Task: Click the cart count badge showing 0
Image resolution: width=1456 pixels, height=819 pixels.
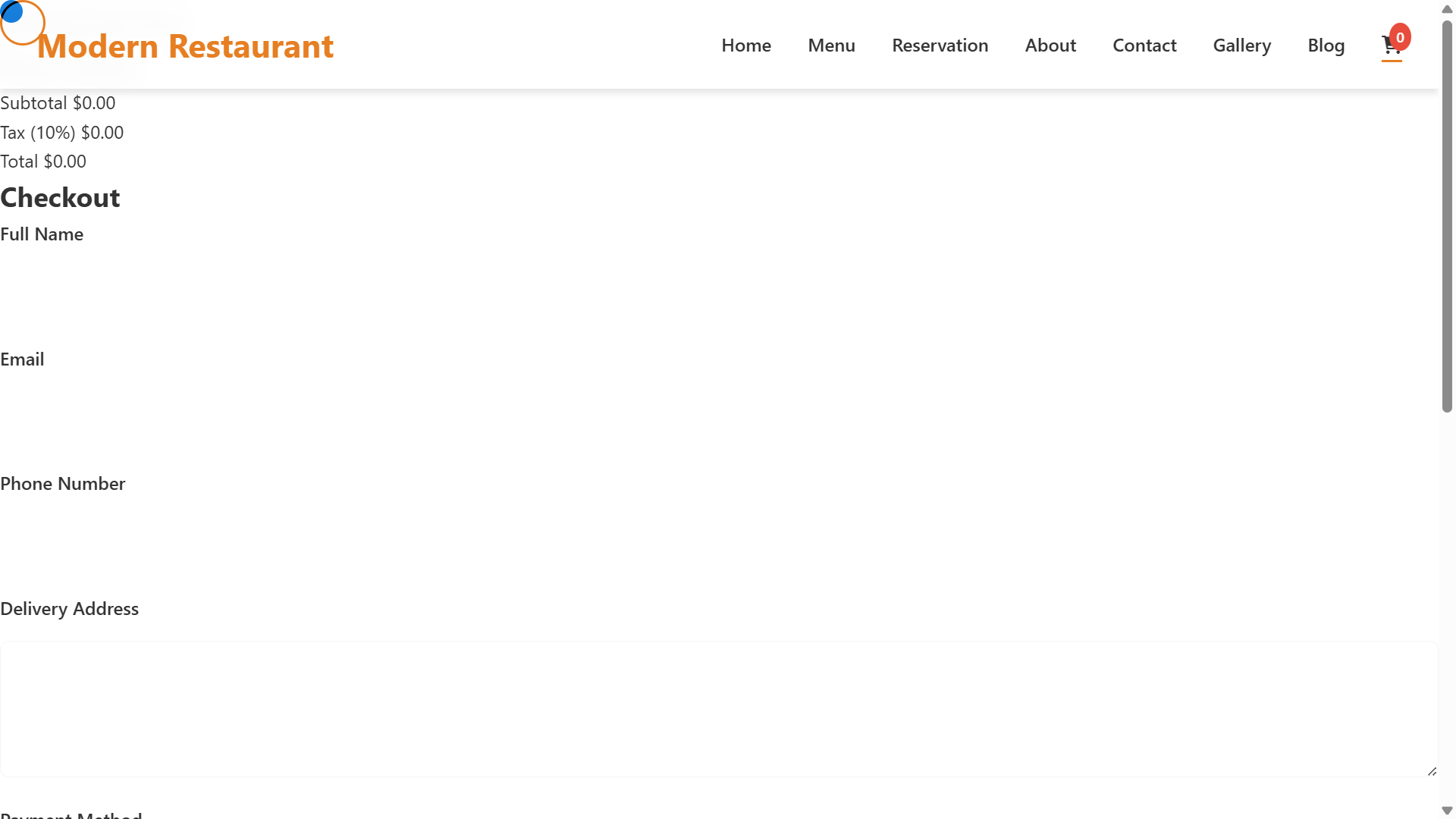Action: [1400, 37]
